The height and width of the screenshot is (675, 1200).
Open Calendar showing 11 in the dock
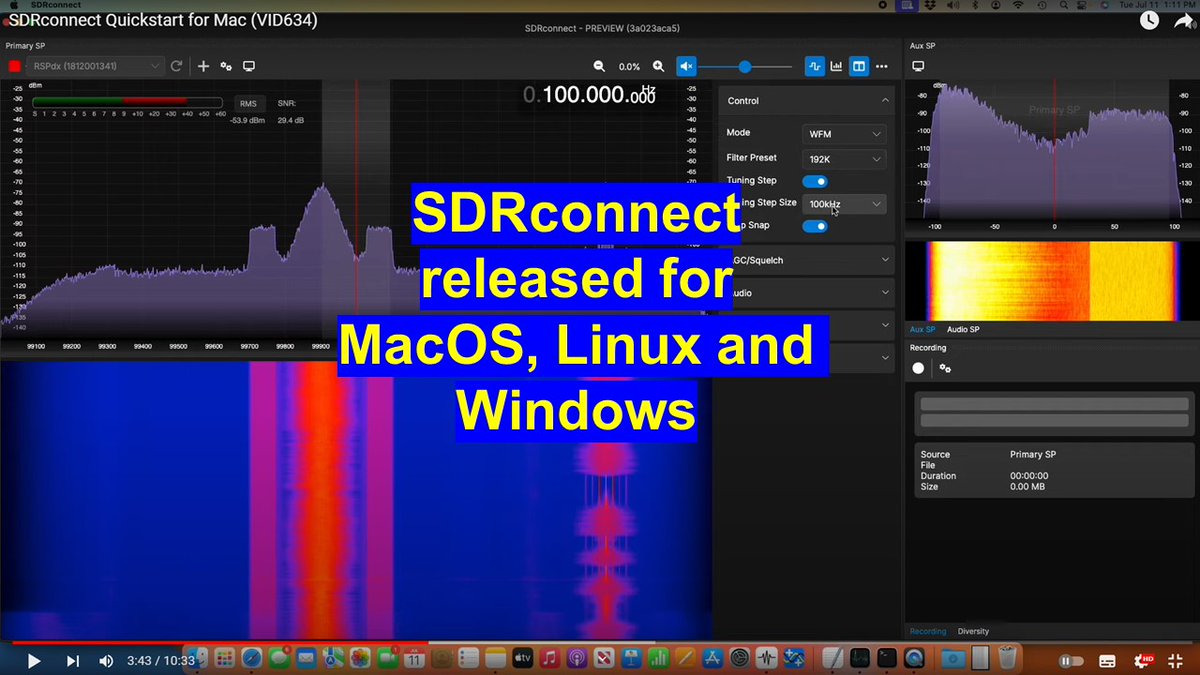point(414,658)
